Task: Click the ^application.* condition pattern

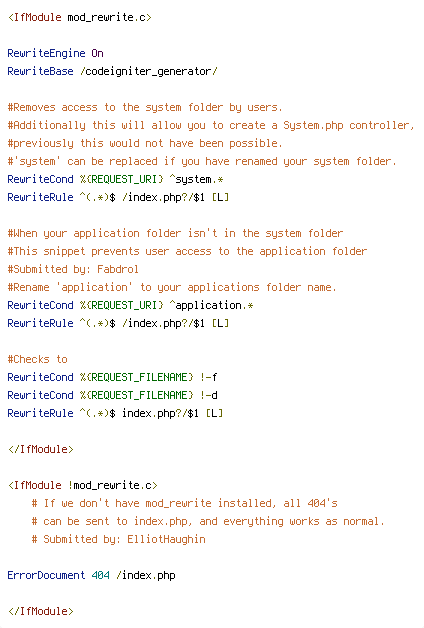Action: [x=211, y=306]
